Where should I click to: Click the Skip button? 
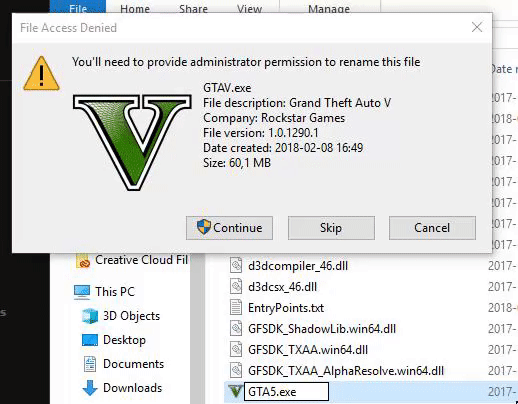click(331, 228)
